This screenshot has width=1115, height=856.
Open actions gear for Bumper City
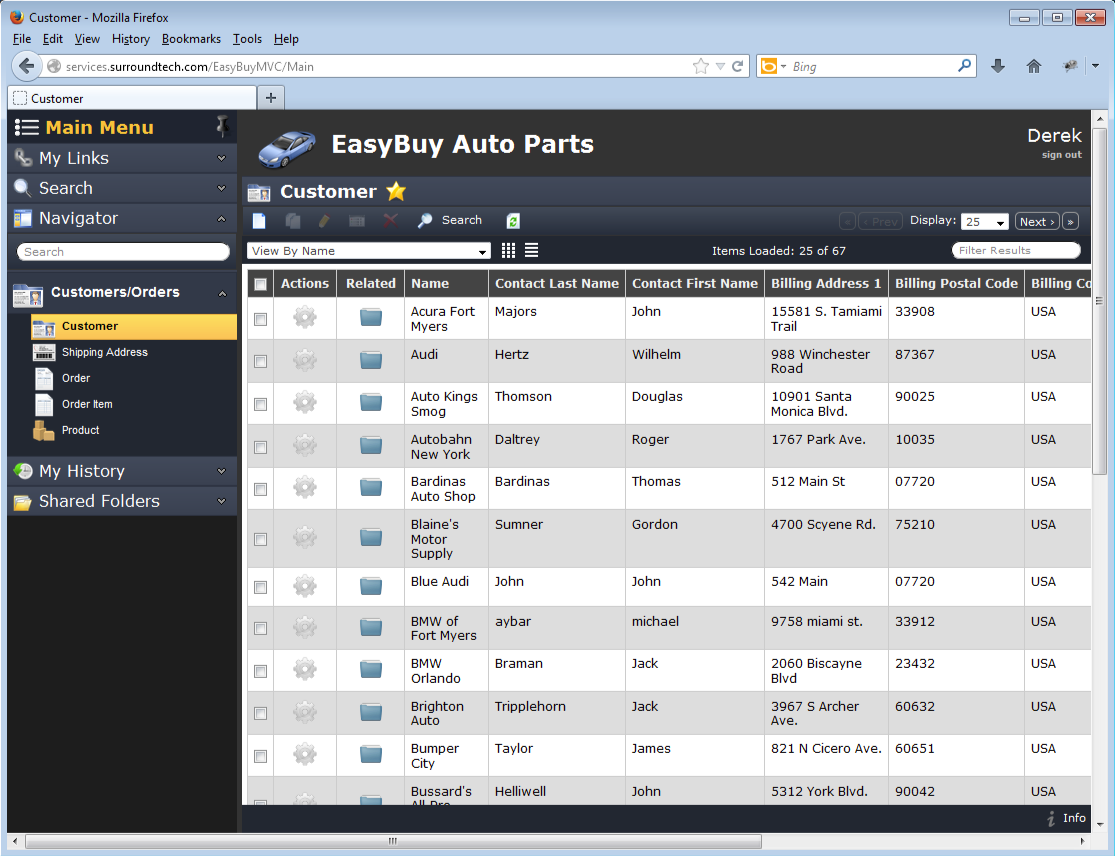point(304,754)
